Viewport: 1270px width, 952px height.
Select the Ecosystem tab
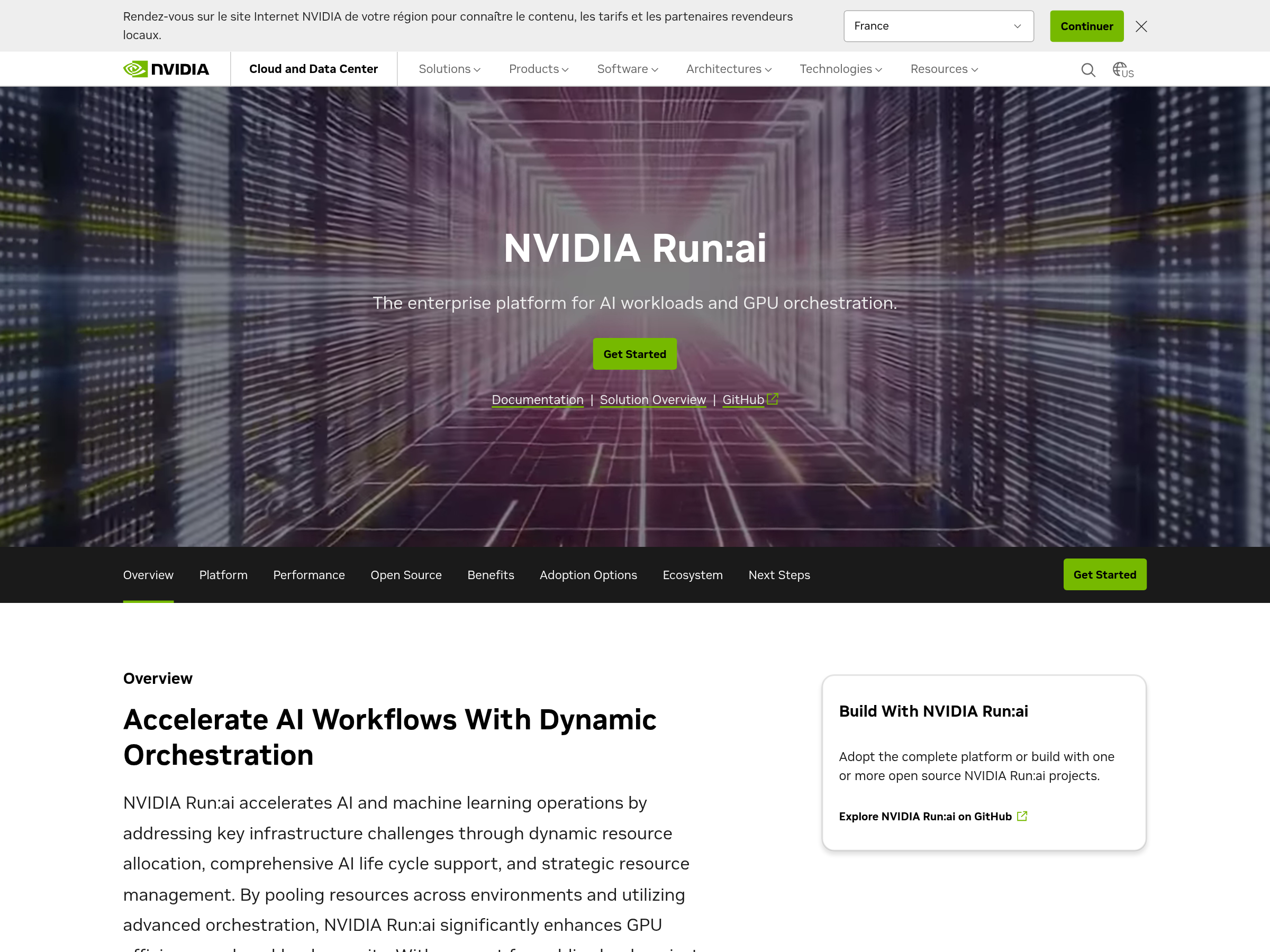692,574
